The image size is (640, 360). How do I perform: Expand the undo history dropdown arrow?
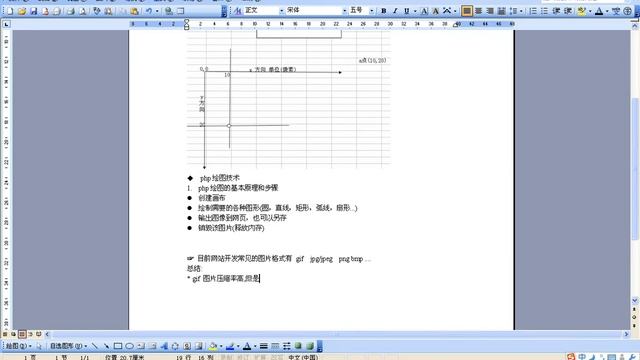(157, 11)
